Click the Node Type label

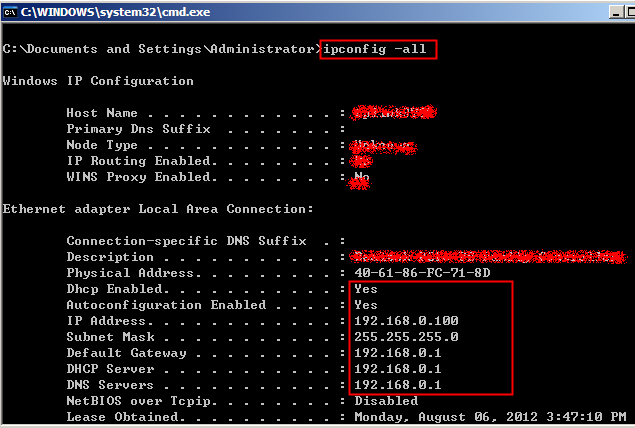point(102,145)
